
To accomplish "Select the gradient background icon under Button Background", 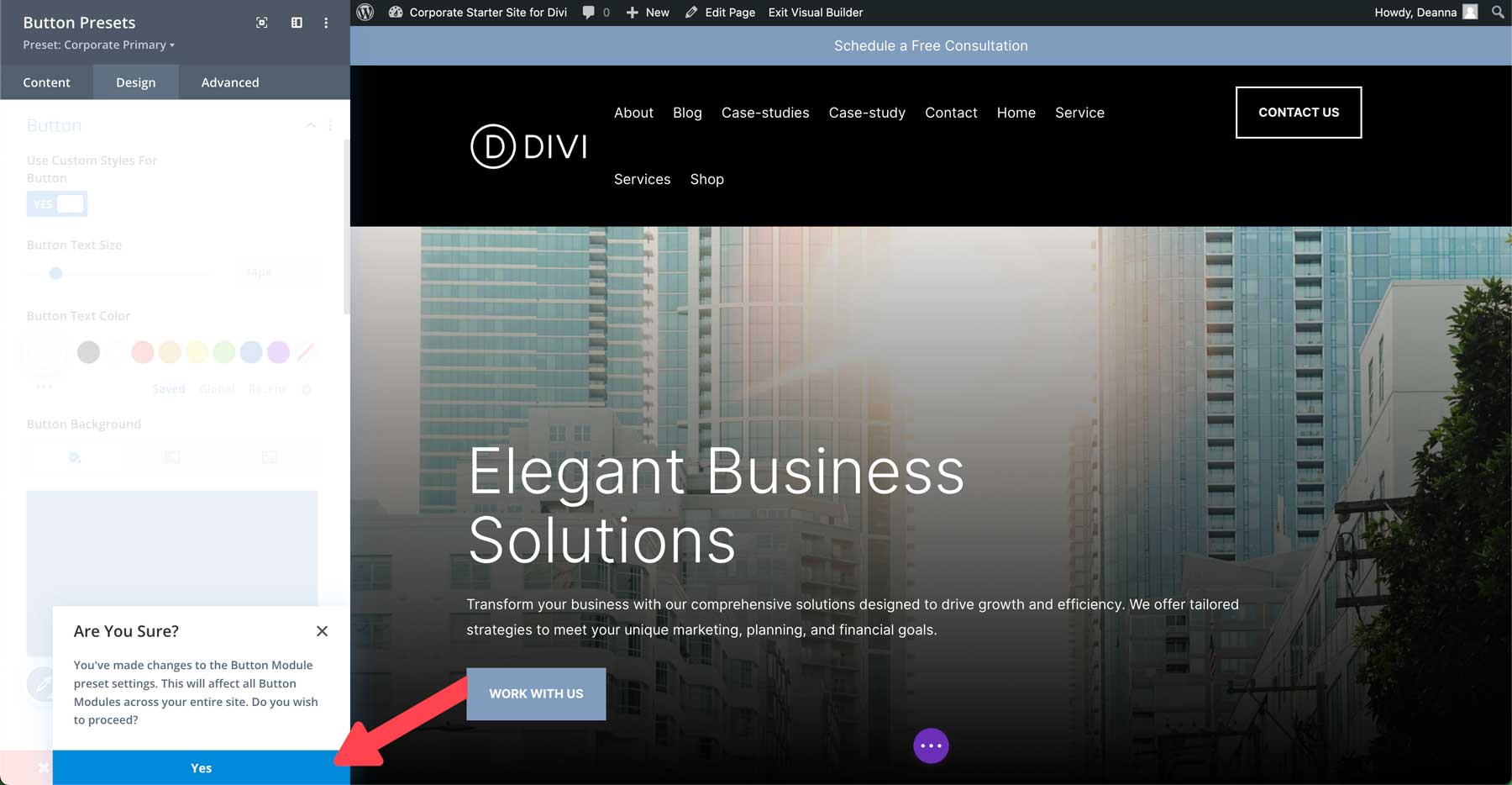I will pos(171,457).
